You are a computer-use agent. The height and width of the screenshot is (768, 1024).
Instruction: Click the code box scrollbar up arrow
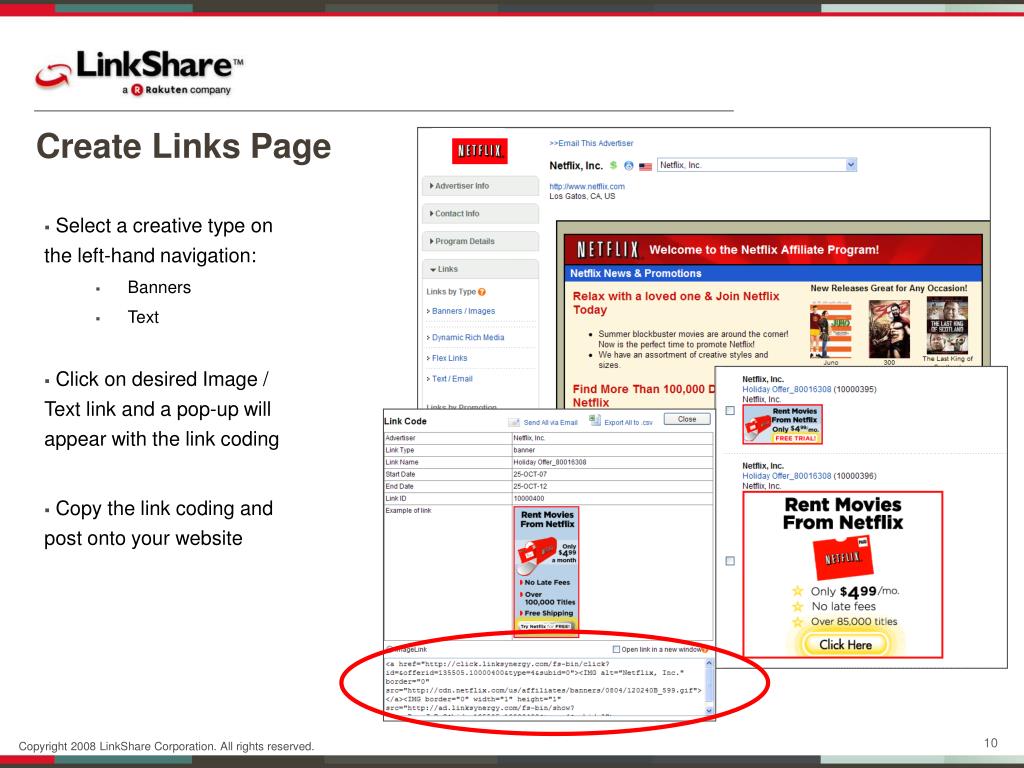pos(709,663)
